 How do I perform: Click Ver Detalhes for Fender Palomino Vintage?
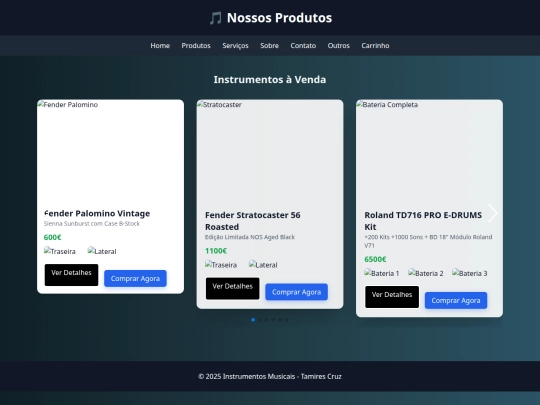71,275
